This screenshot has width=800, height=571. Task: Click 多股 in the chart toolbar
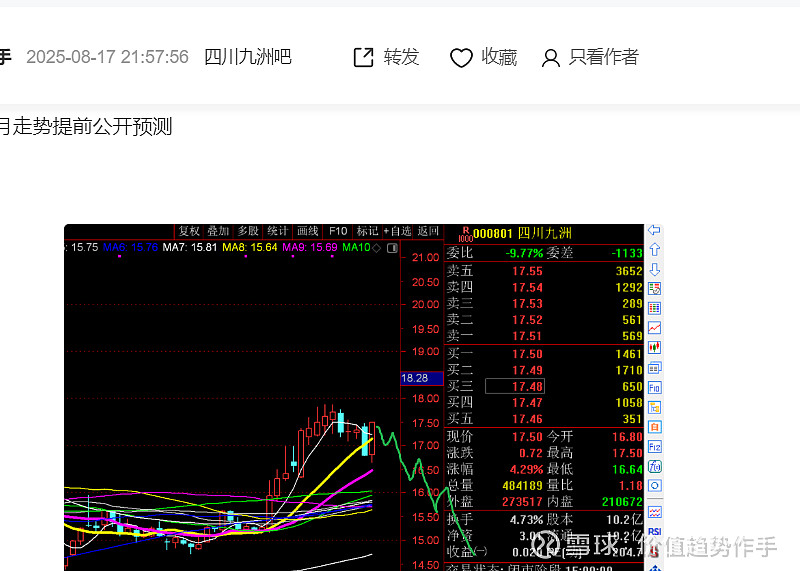[248, 231]
